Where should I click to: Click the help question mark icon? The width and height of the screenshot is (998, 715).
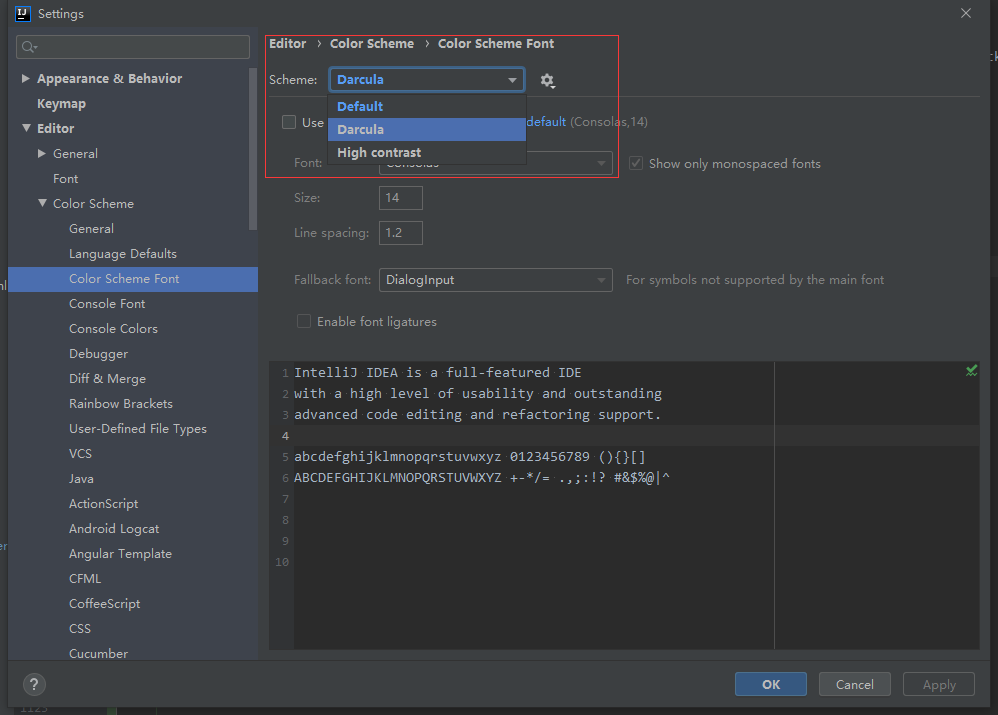pos(32,685)
